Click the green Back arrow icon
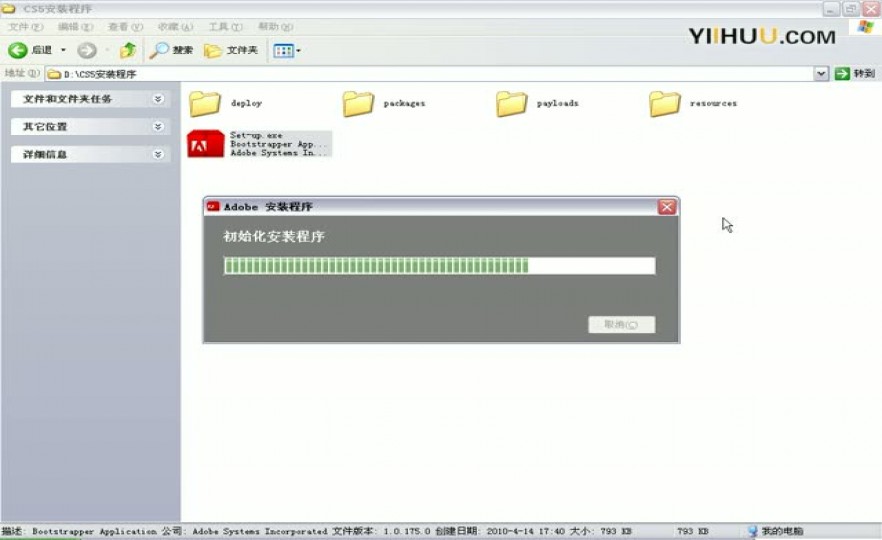Screen dimensions: 882x540 pos(17,51)
